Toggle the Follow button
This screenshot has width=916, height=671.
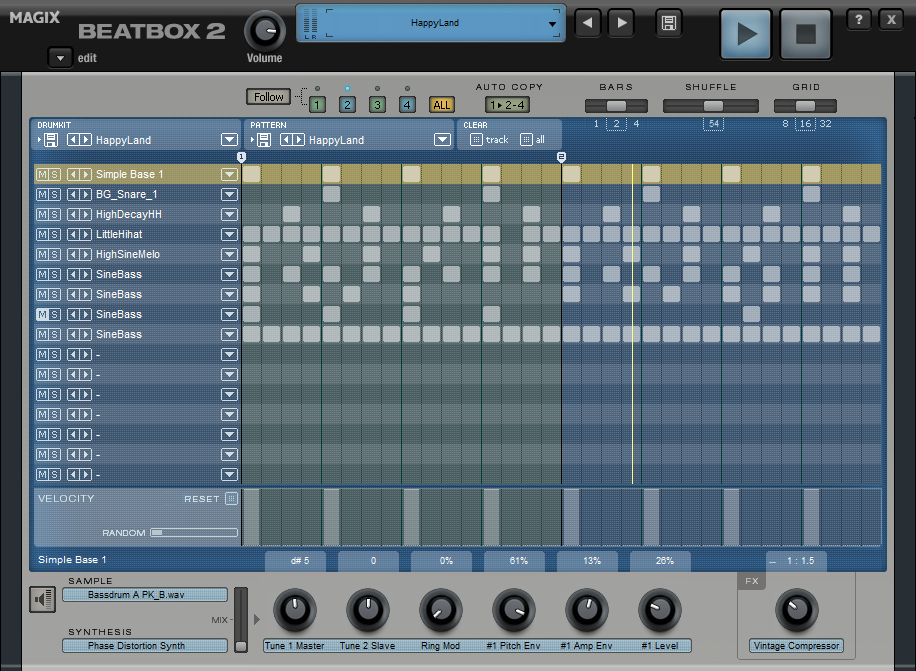(268, 97)
